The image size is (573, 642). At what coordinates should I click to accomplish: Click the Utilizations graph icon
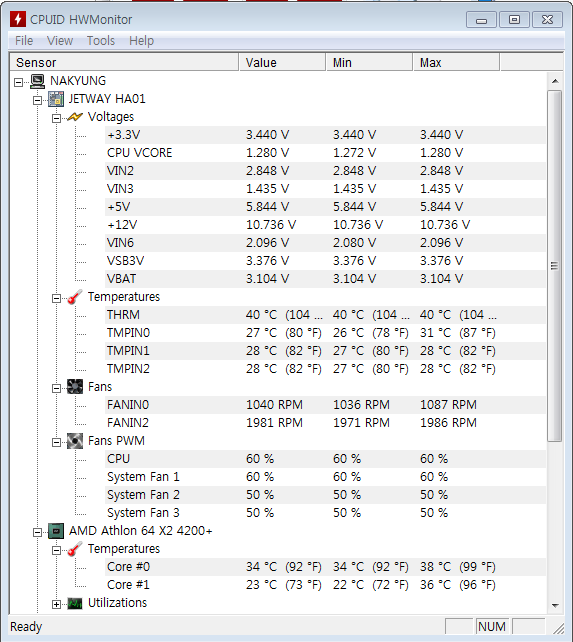[75, 603]
